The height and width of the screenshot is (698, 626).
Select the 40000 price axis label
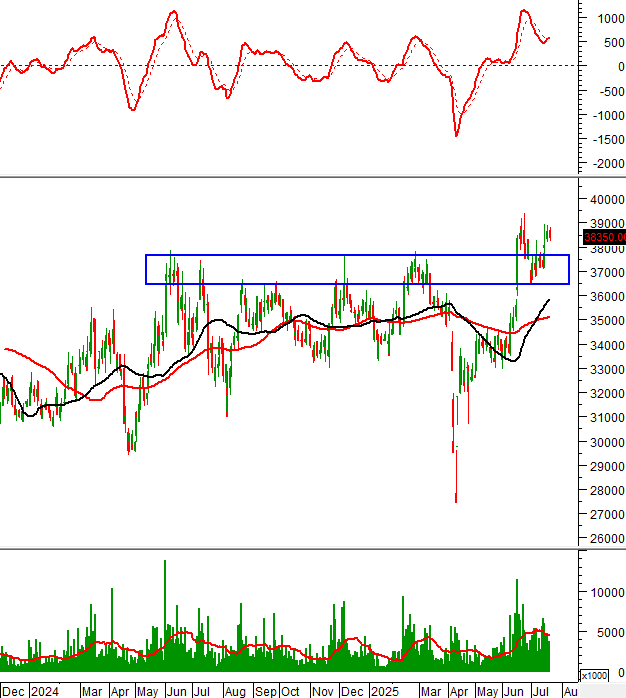pos(607,200)
